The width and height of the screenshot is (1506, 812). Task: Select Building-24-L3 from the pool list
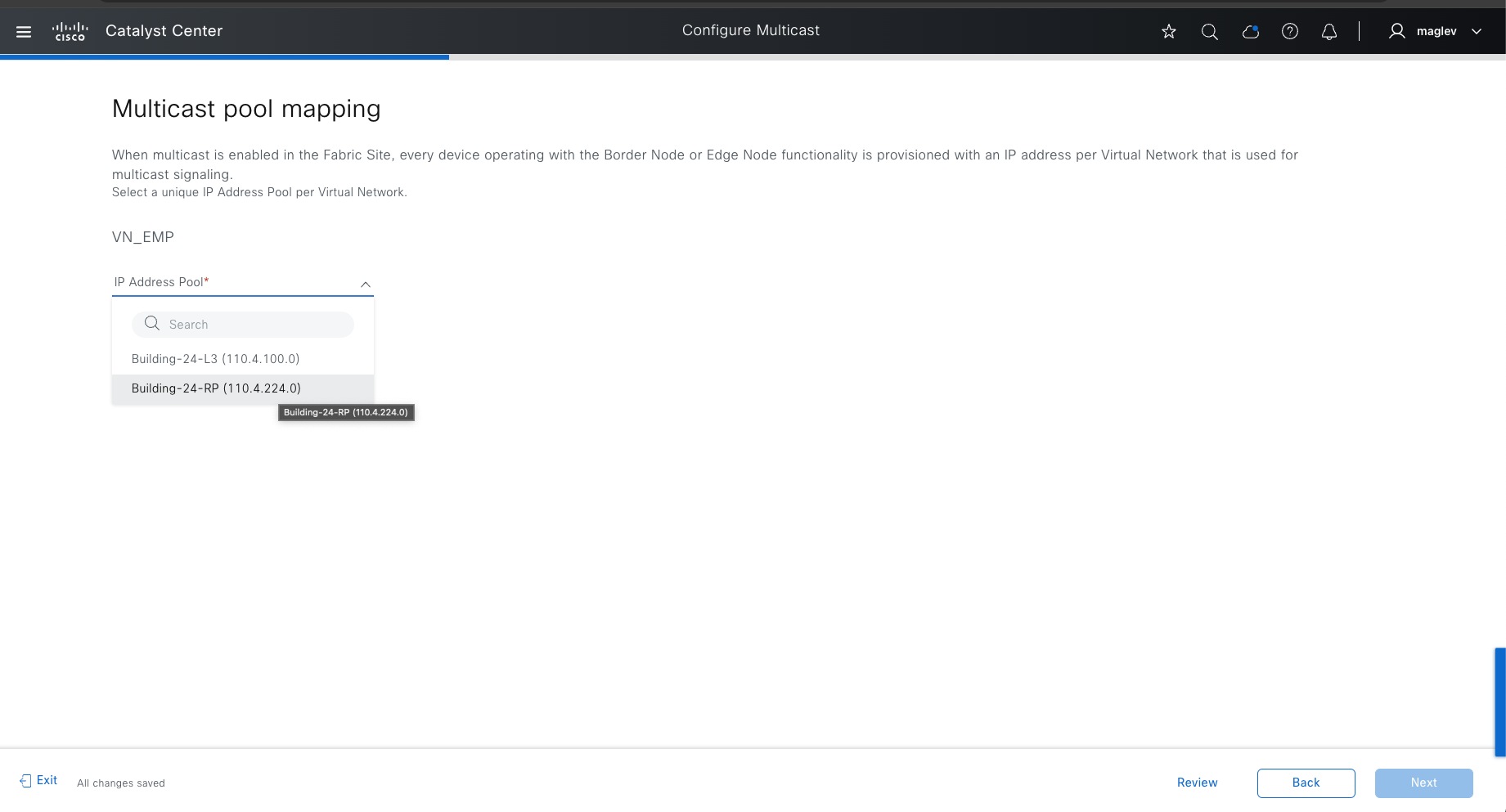215,359
